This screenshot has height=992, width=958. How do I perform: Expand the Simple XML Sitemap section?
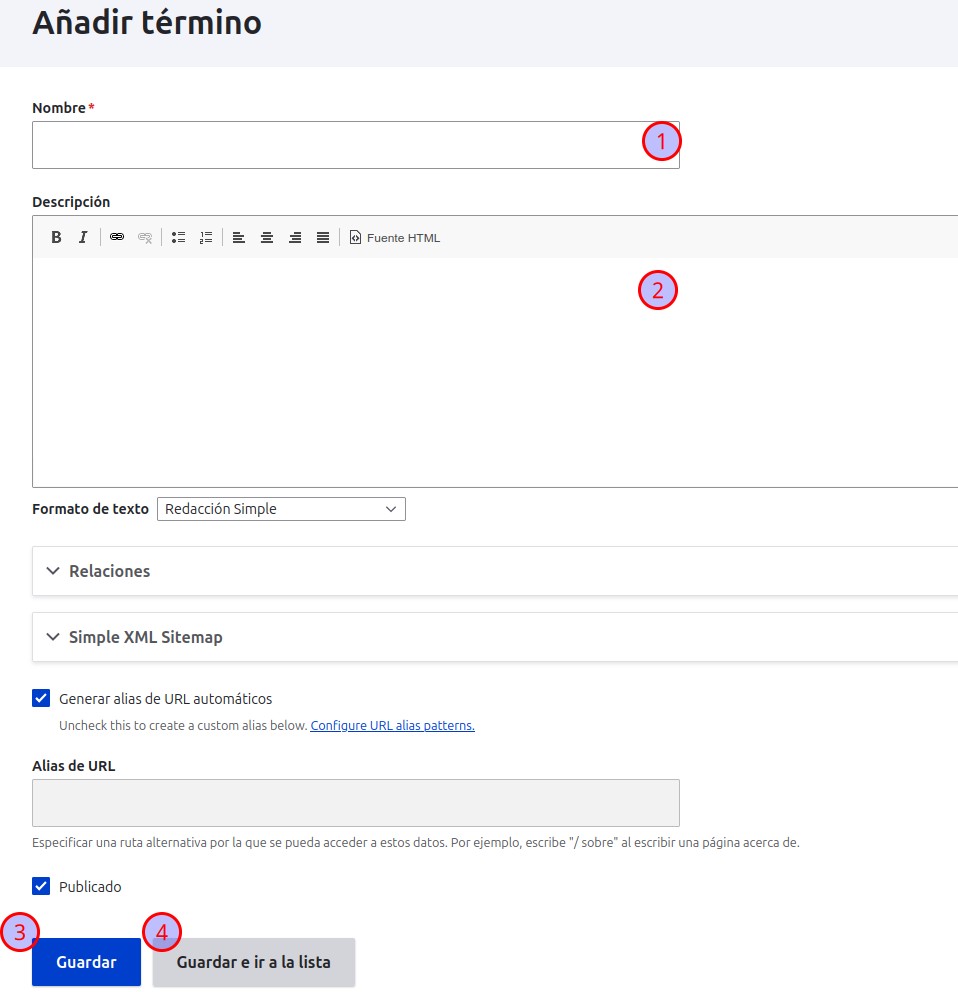click(145, 637)
